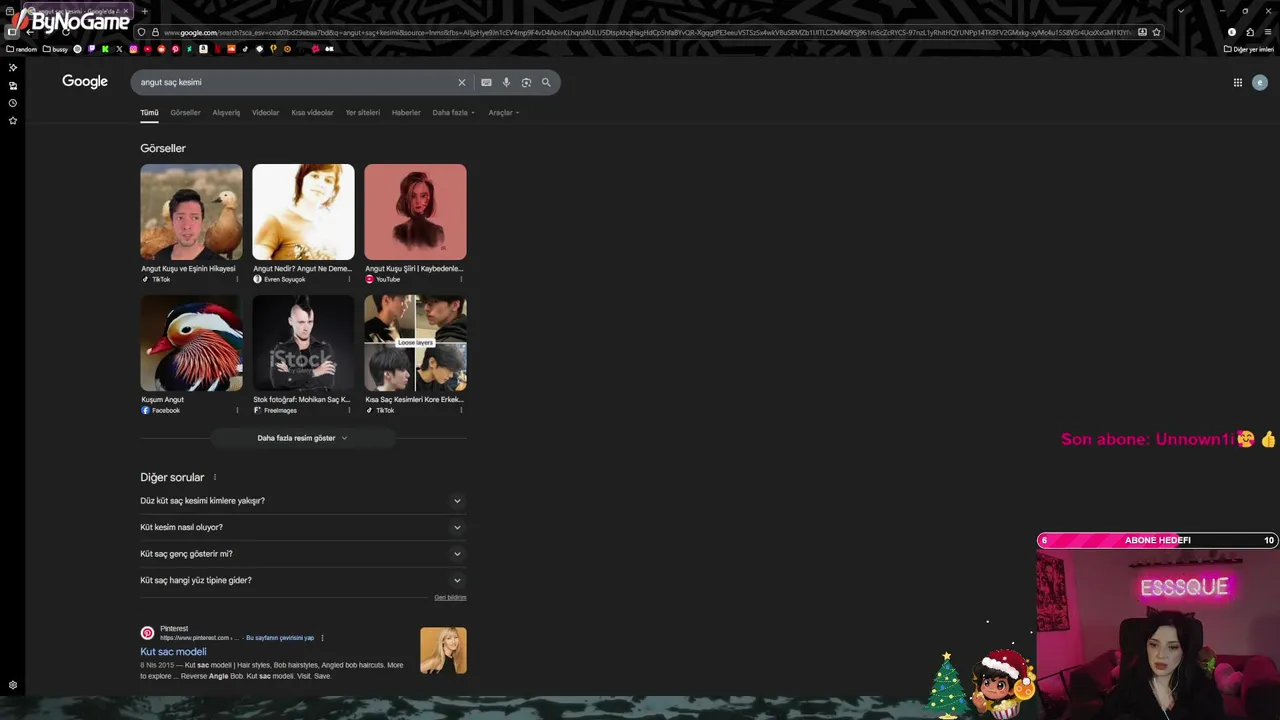Expand Küt saç hangi yüz tipine gider
1280x720 pixels.
(303, 580)
